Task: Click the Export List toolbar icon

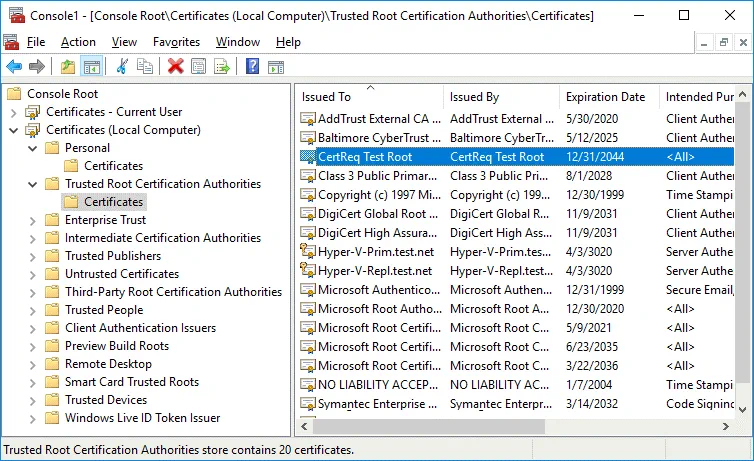Action: tap(222, 66)
